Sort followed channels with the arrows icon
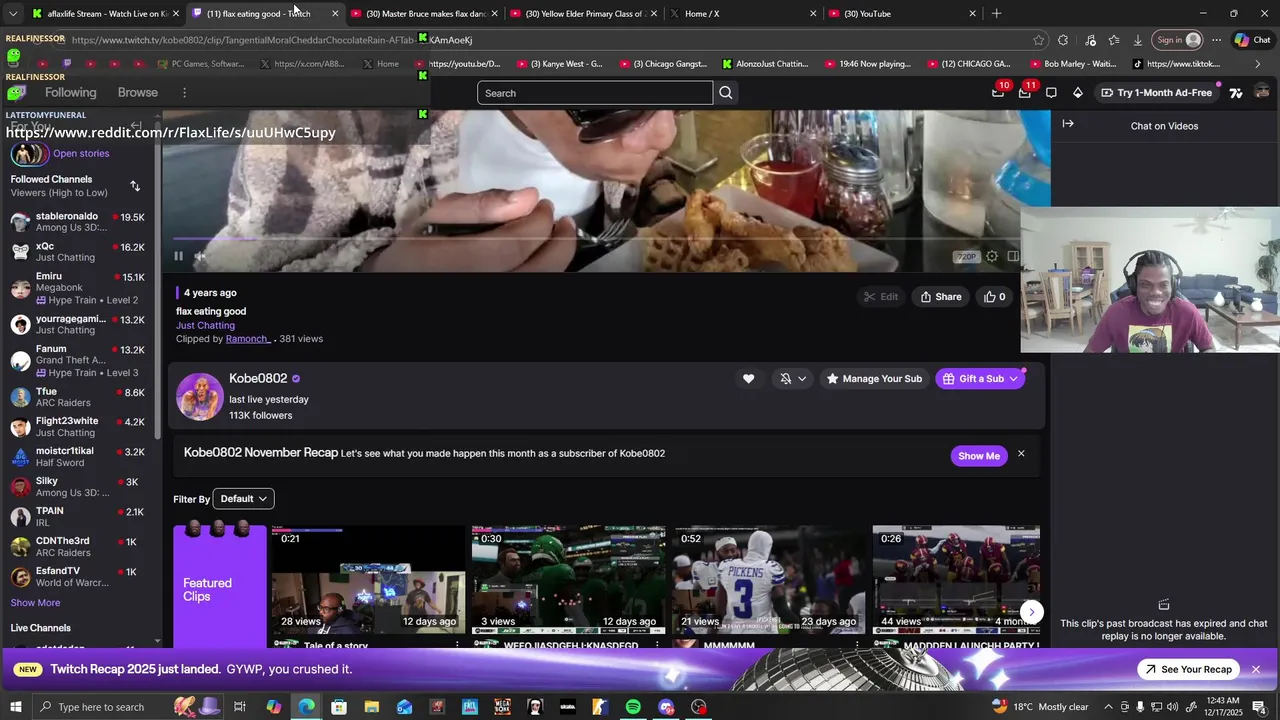 (135, 186)
